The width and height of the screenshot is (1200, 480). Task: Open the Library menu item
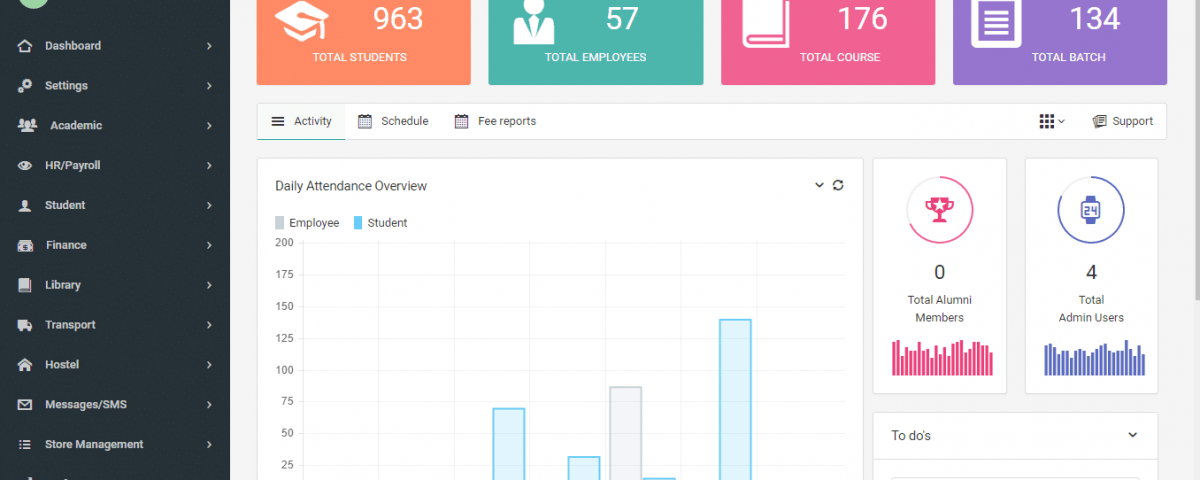click(115, 285)
